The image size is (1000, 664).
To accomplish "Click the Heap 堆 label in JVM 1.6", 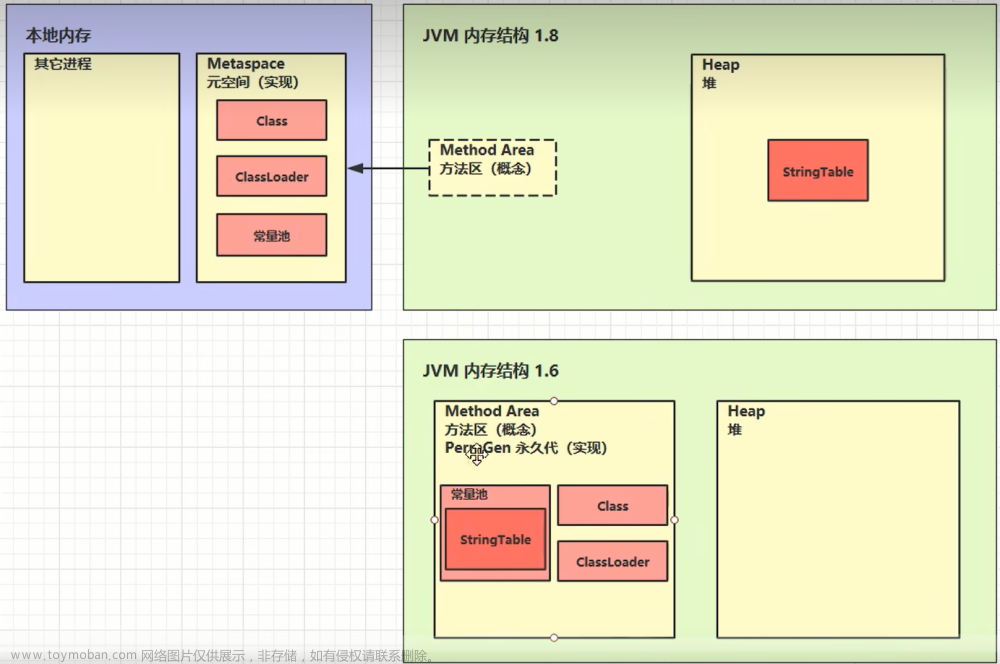I will 746,420.
